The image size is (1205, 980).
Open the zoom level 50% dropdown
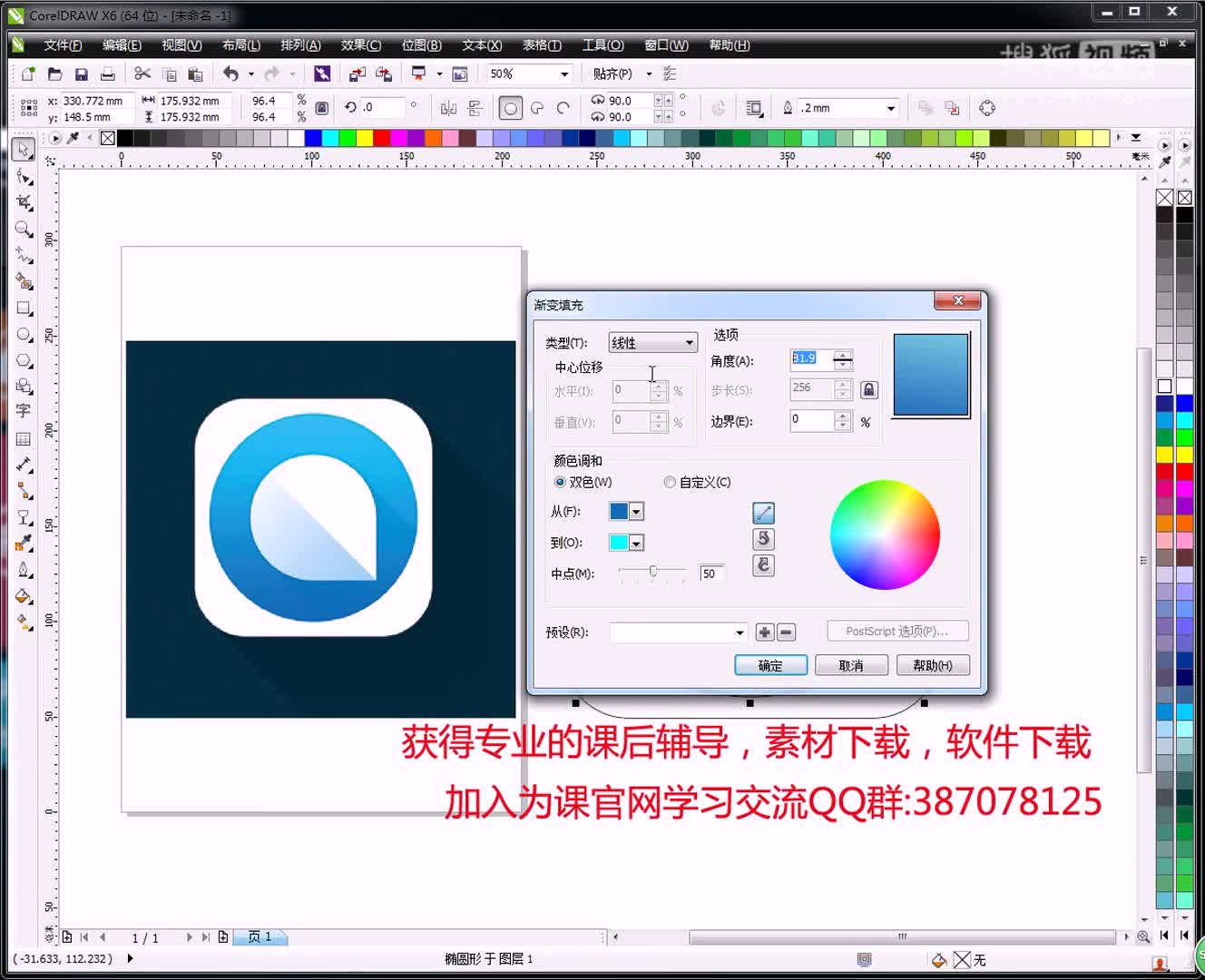(564, 73)
